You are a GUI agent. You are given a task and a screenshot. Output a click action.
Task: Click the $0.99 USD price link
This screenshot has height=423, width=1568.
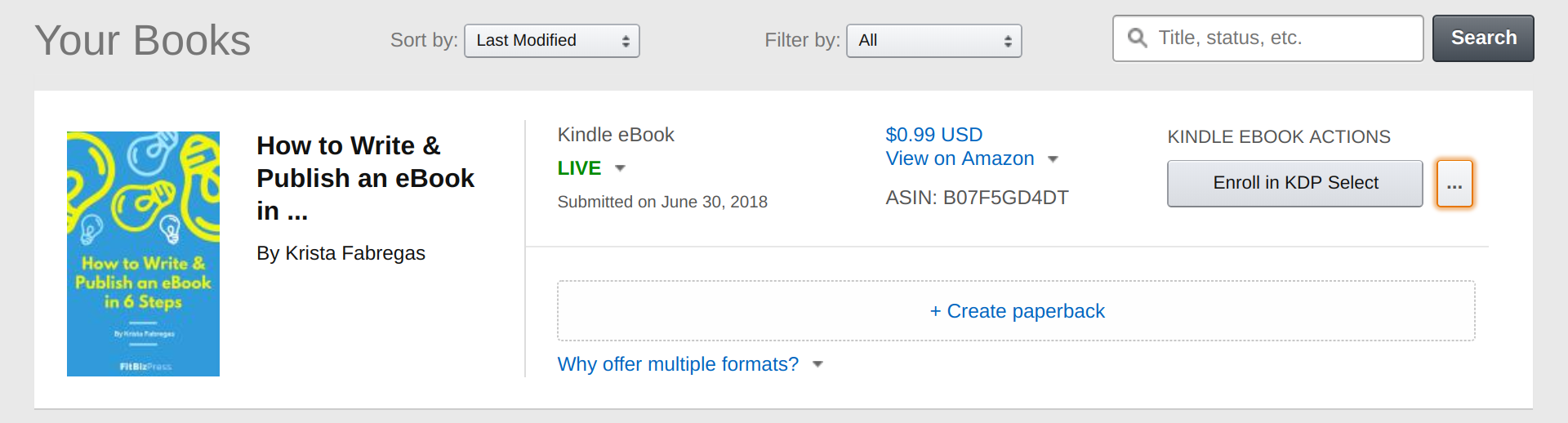pos(934,135)
